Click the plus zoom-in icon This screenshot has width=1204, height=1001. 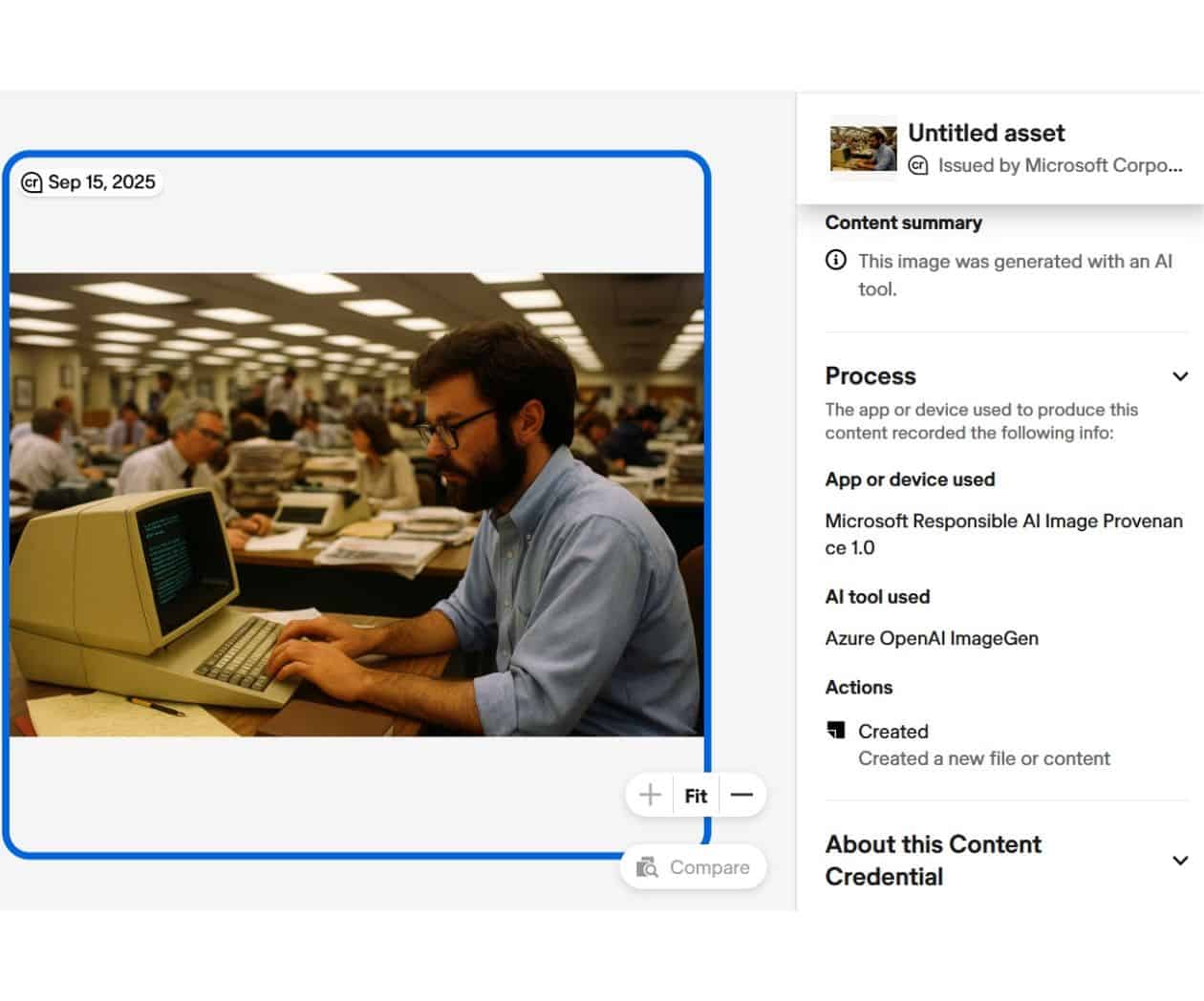pos(650,795)
